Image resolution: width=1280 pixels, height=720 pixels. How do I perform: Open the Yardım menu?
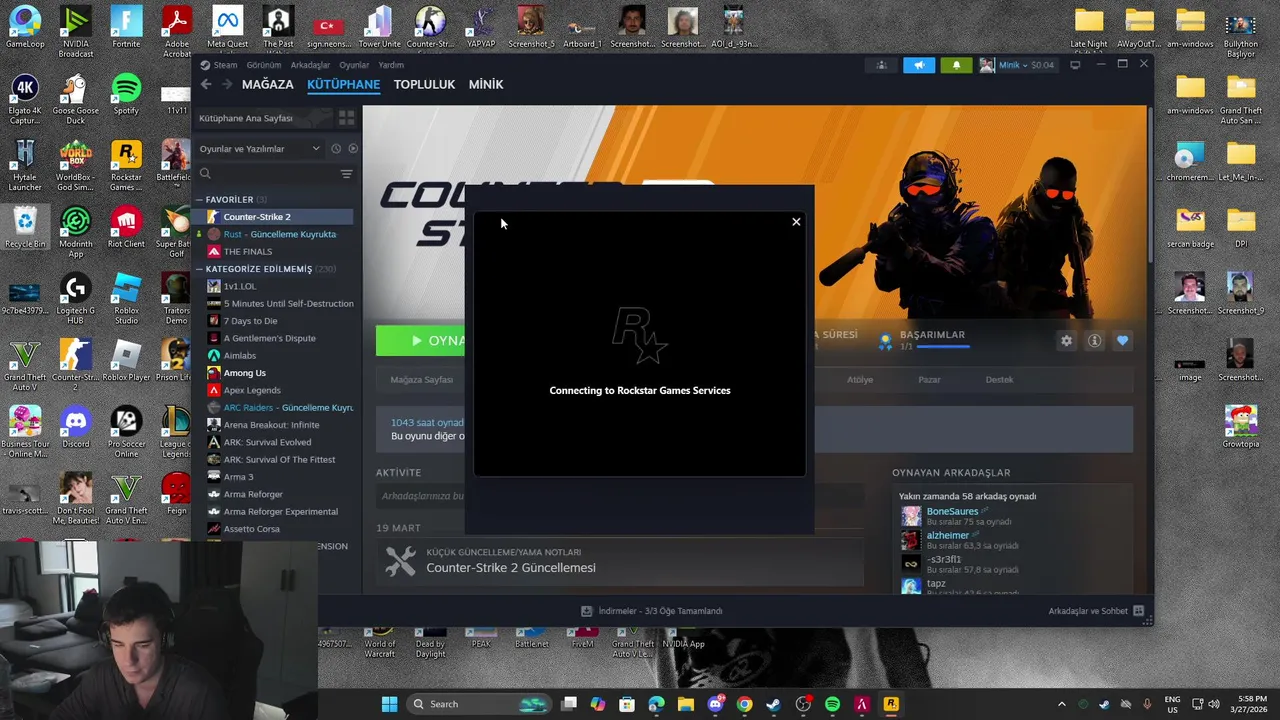click(x=391, y=65)
